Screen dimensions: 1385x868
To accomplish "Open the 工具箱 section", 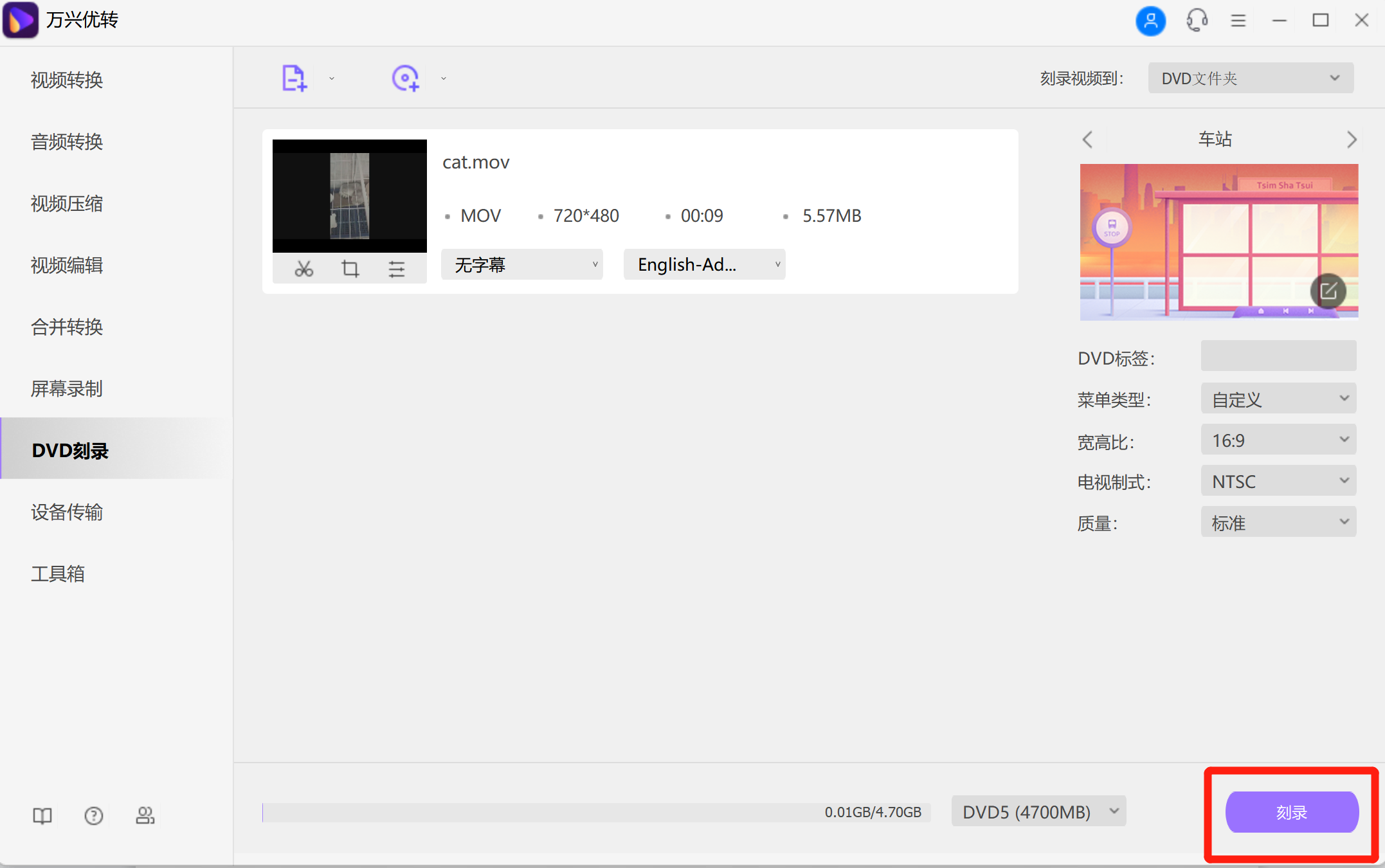I will pyautogui.click(x=58, y=574).
